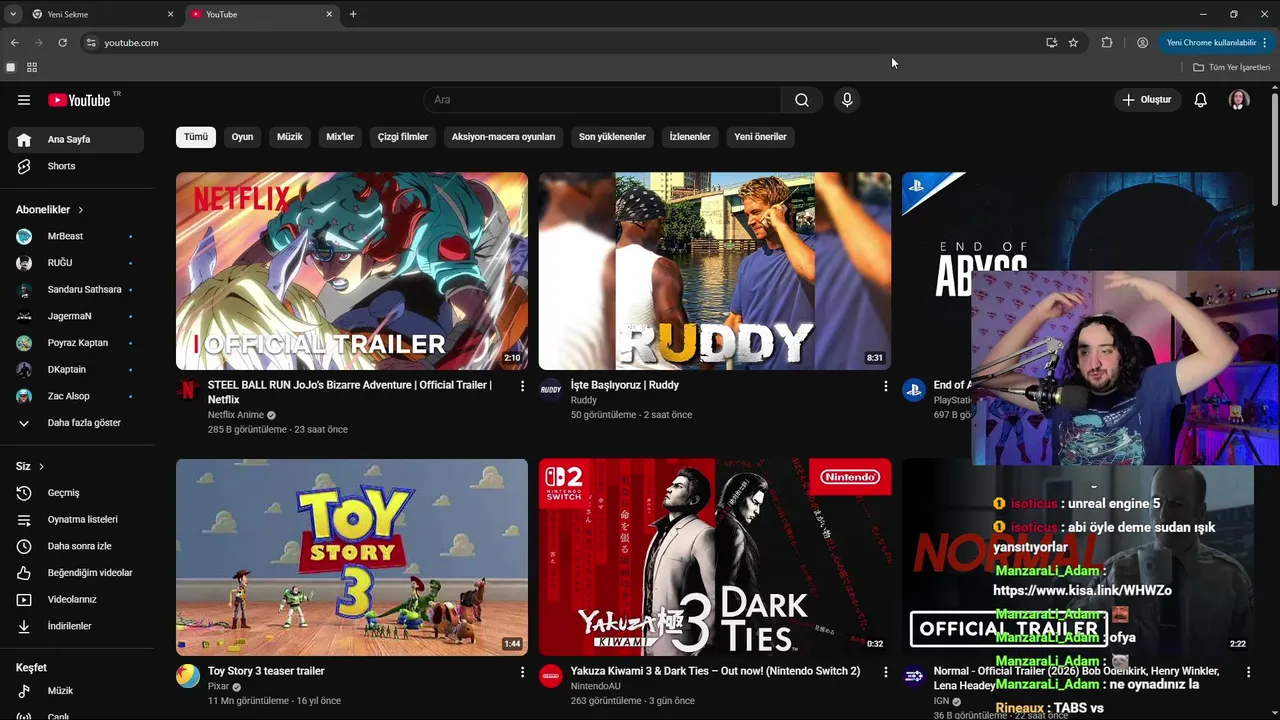Viewport: 1280px width, 720px height.
Task: Open Daha sonra izle clock icon
Action: [24, 546]
